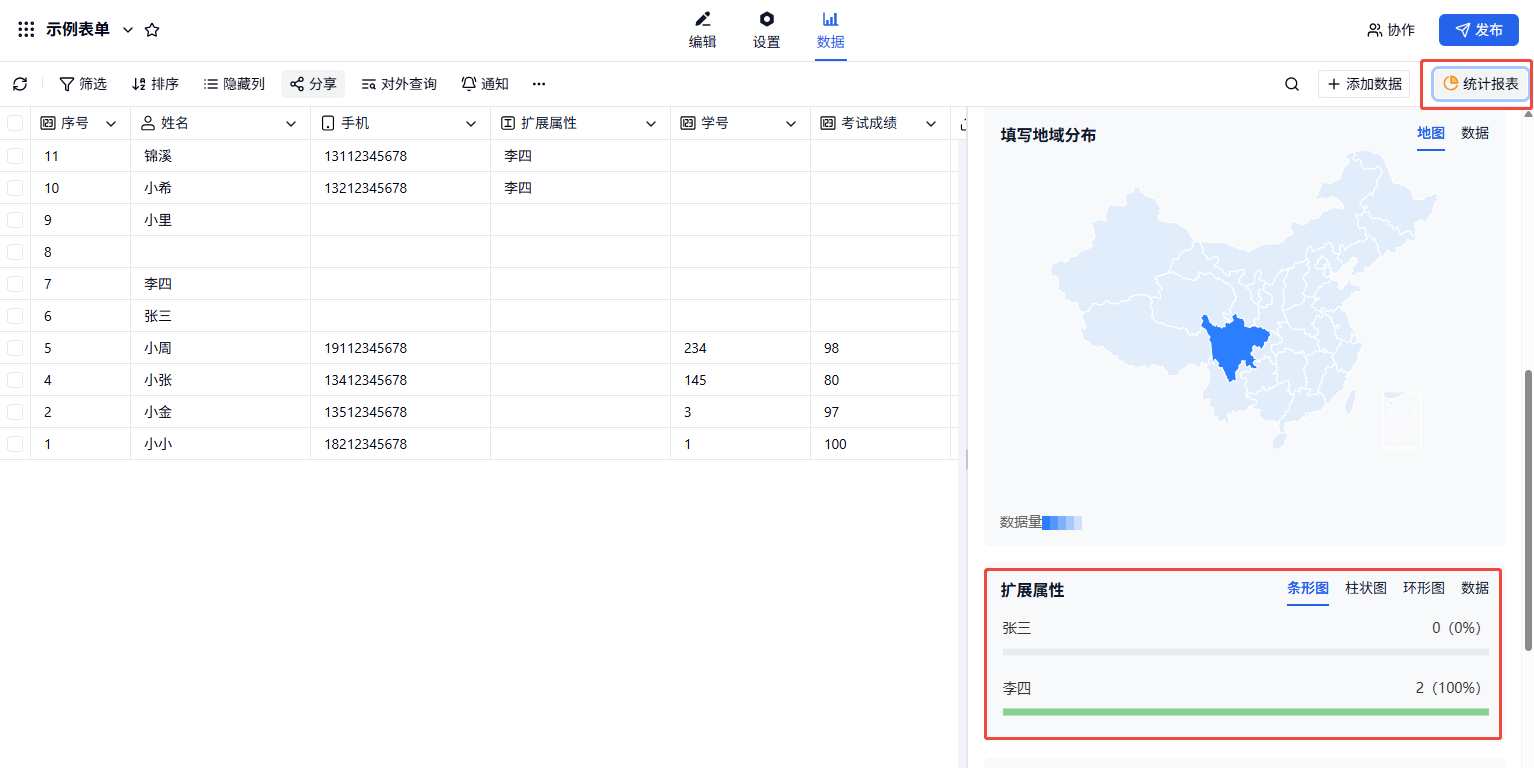Select the checkbox for row 5 小周

(x=15, y=348)
